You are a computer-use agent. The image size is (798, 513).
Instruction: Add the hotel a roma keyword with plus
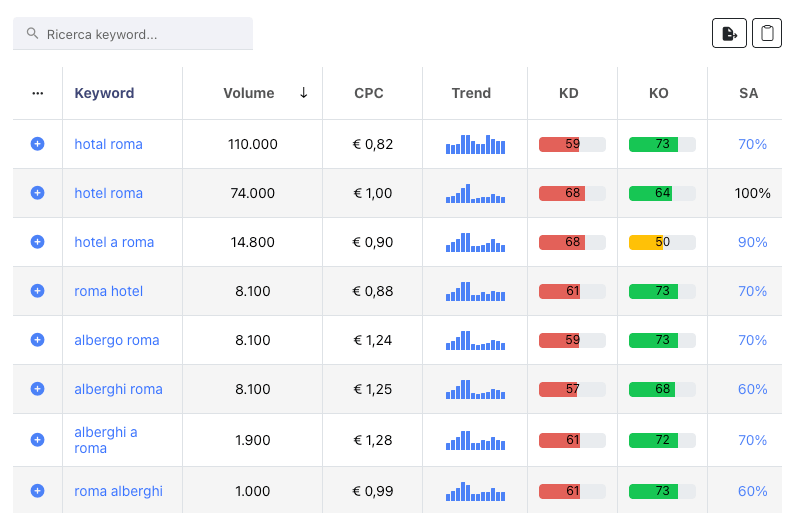pyautogui.click(x=37, y=242)
